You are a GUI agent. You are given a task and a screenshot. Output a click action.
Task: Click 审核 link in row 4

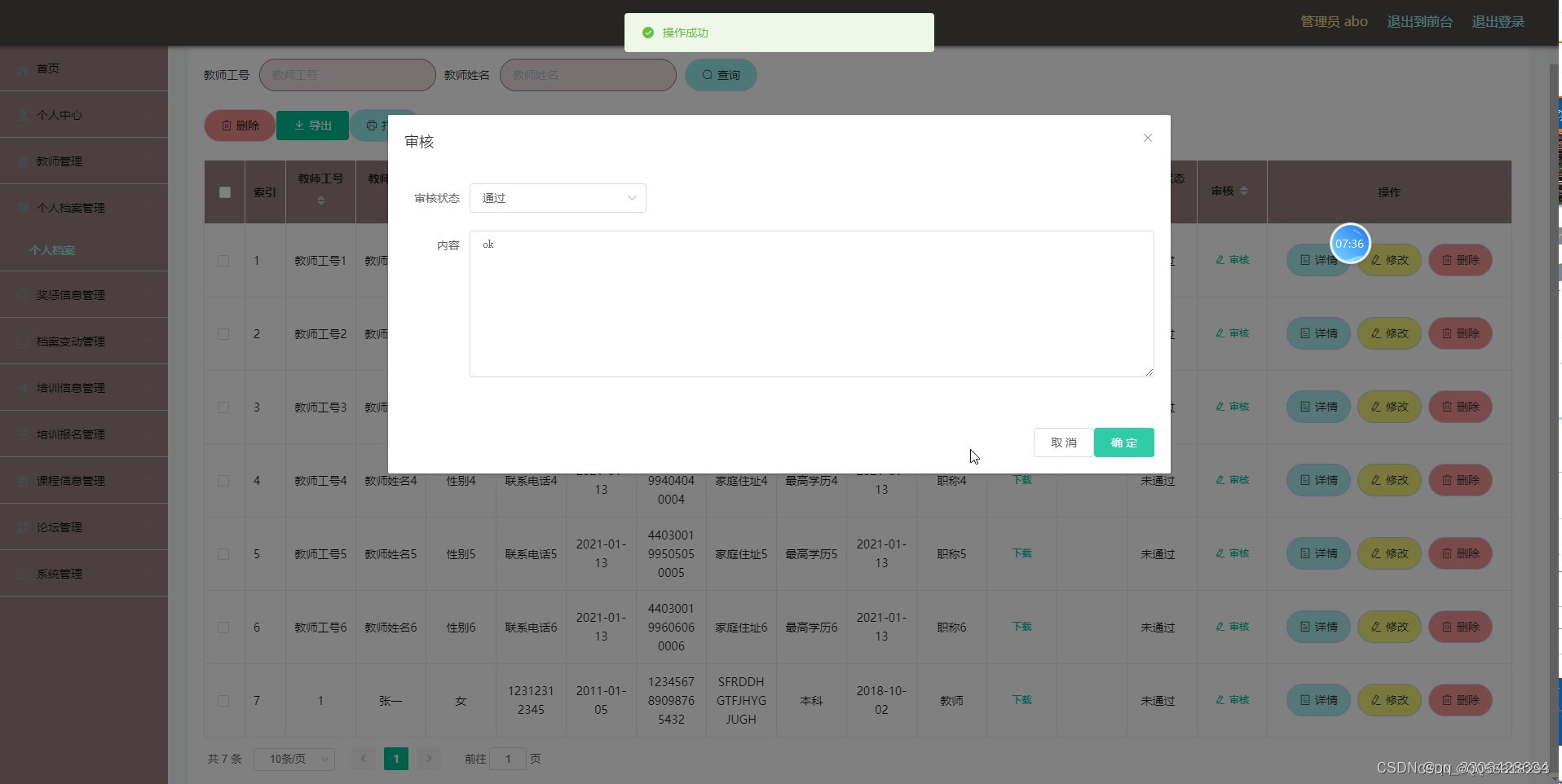pos(1232,480)
